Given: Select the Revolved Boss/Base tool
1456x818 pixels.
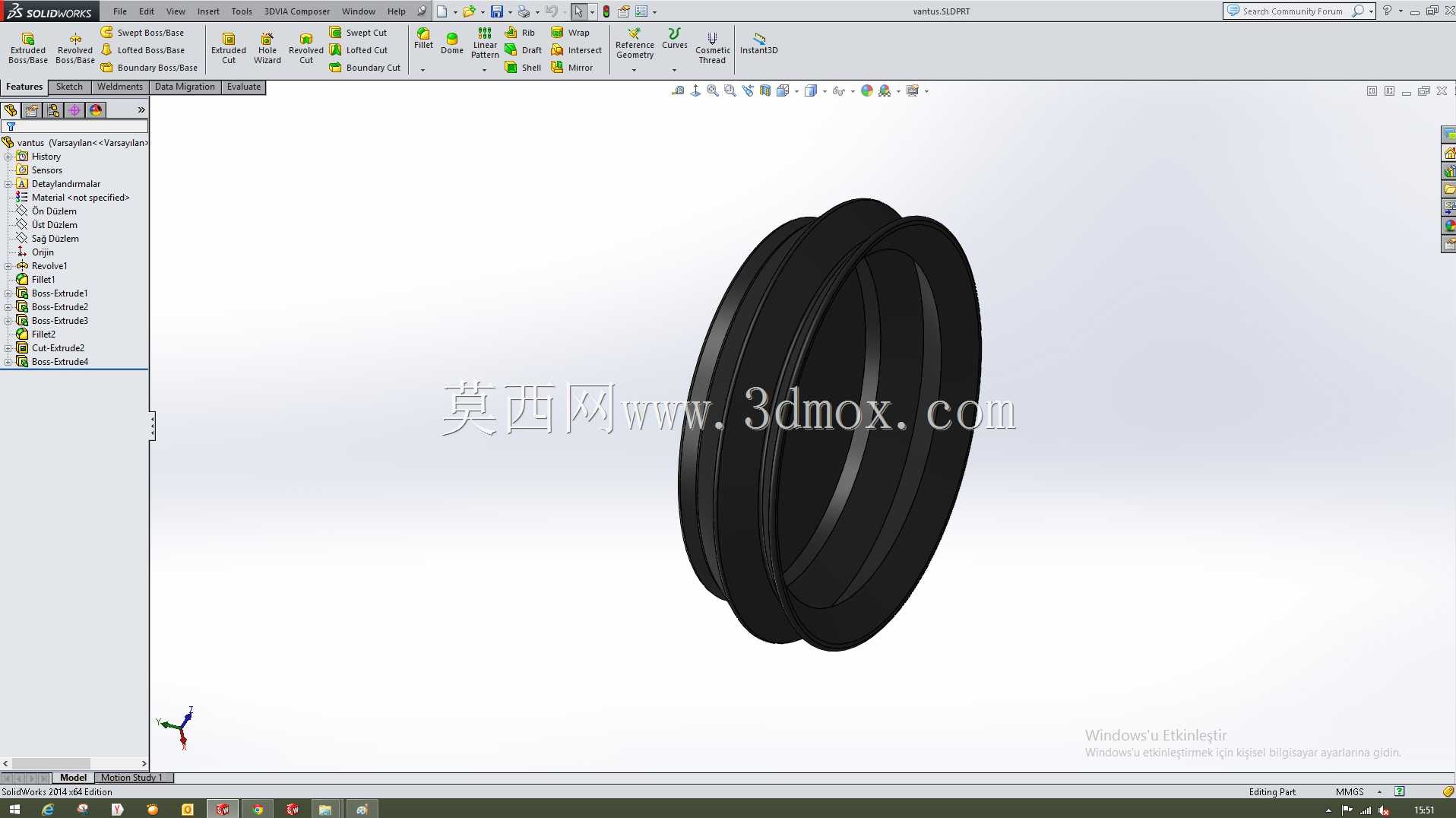Looking at the screenshot, I should 75,48.
